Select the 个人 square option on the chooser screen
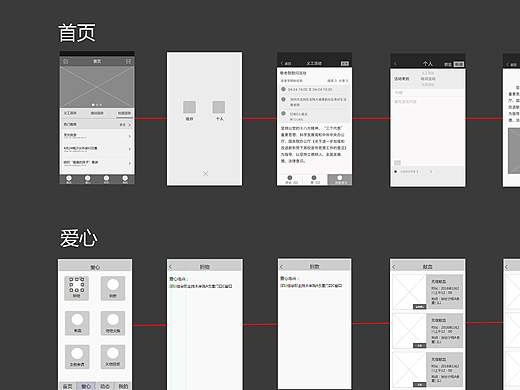 tap(219, 107)
